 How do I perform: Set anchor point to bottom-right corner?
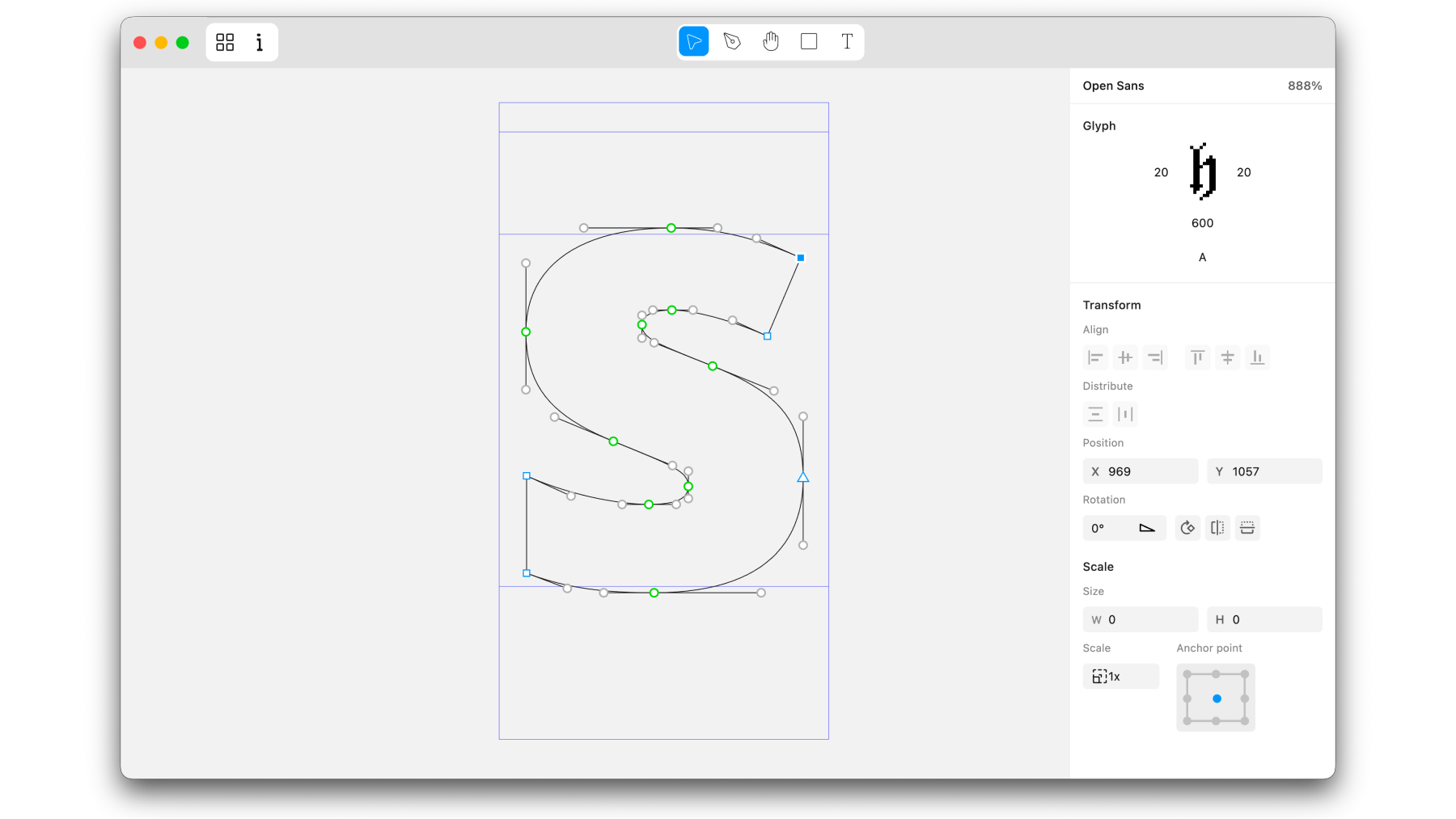pyautogui.click(x=1245, y=721)
